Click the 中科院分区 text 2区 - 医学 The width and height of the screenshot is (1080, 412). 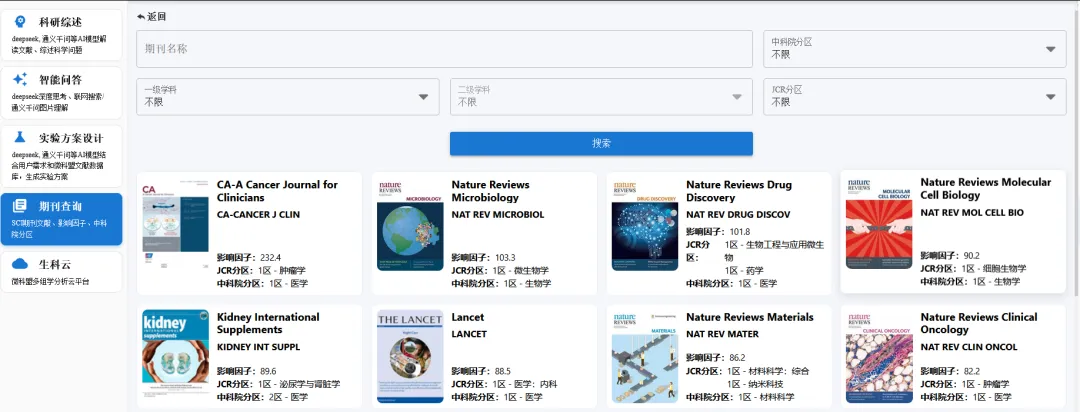289,398
